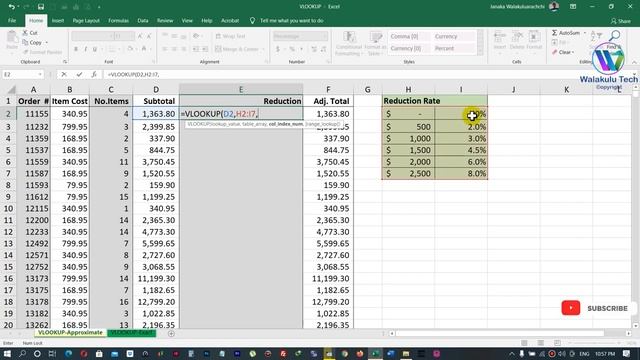Switch to the View ribbon tab
640x360 pixels.
(x=187, y=20)
